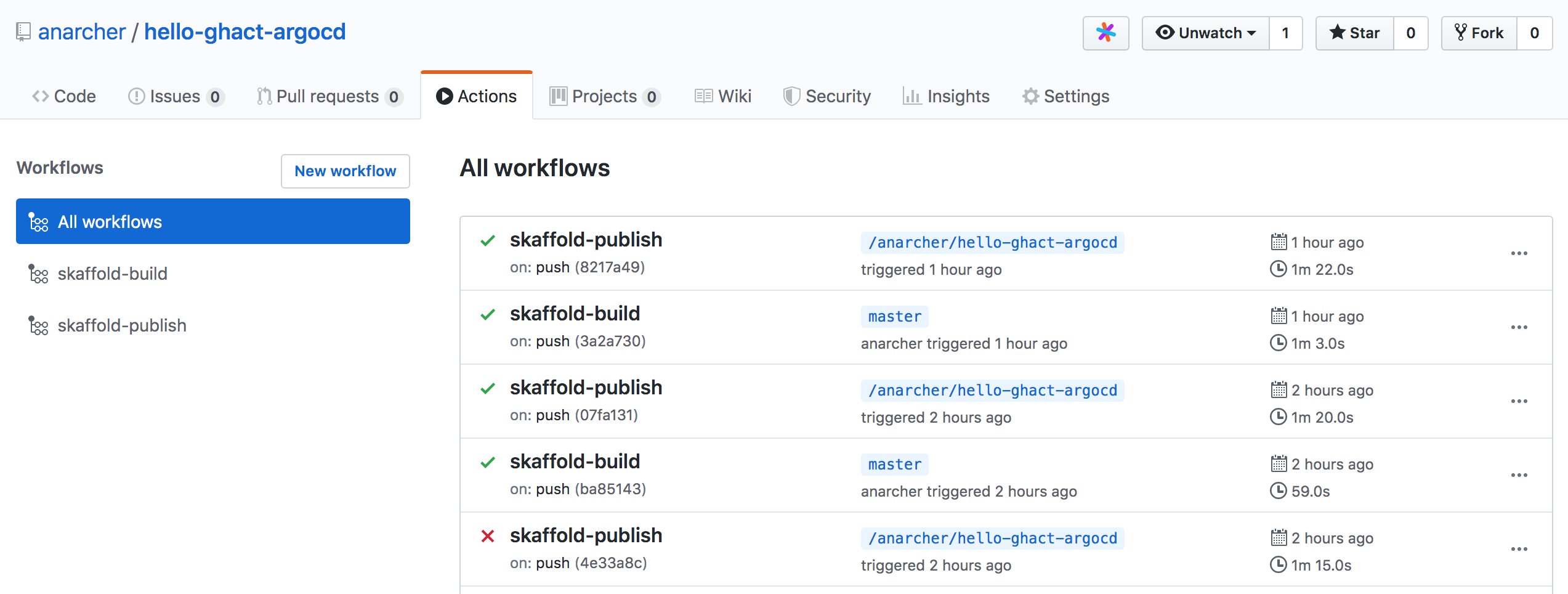The height and width of the screenshot is (594, 1568).
Task: Click the success checkmark on run 8217a49
Action: click(488, 240)
